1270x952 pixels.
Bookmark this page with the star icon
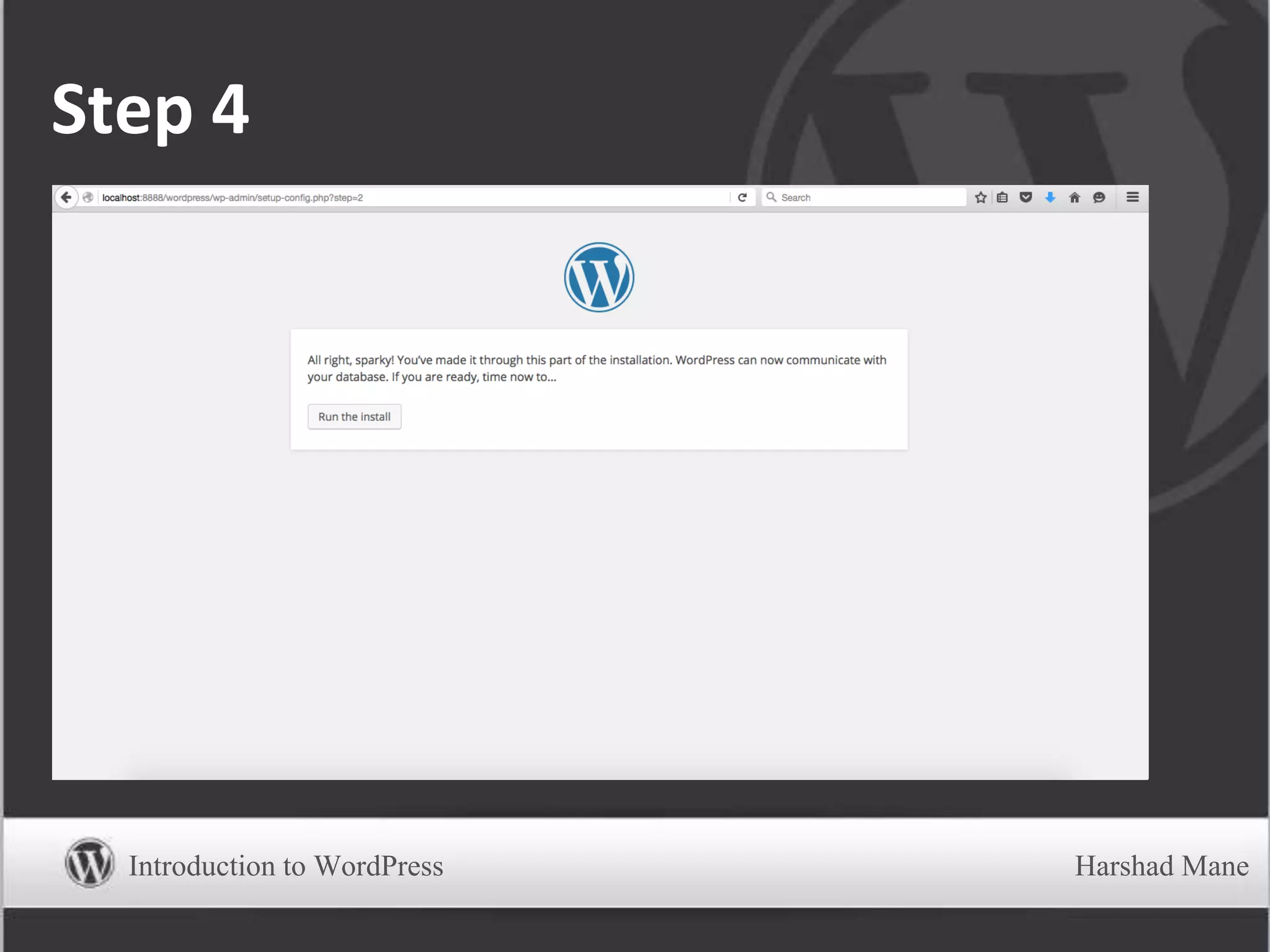[980, 197]
